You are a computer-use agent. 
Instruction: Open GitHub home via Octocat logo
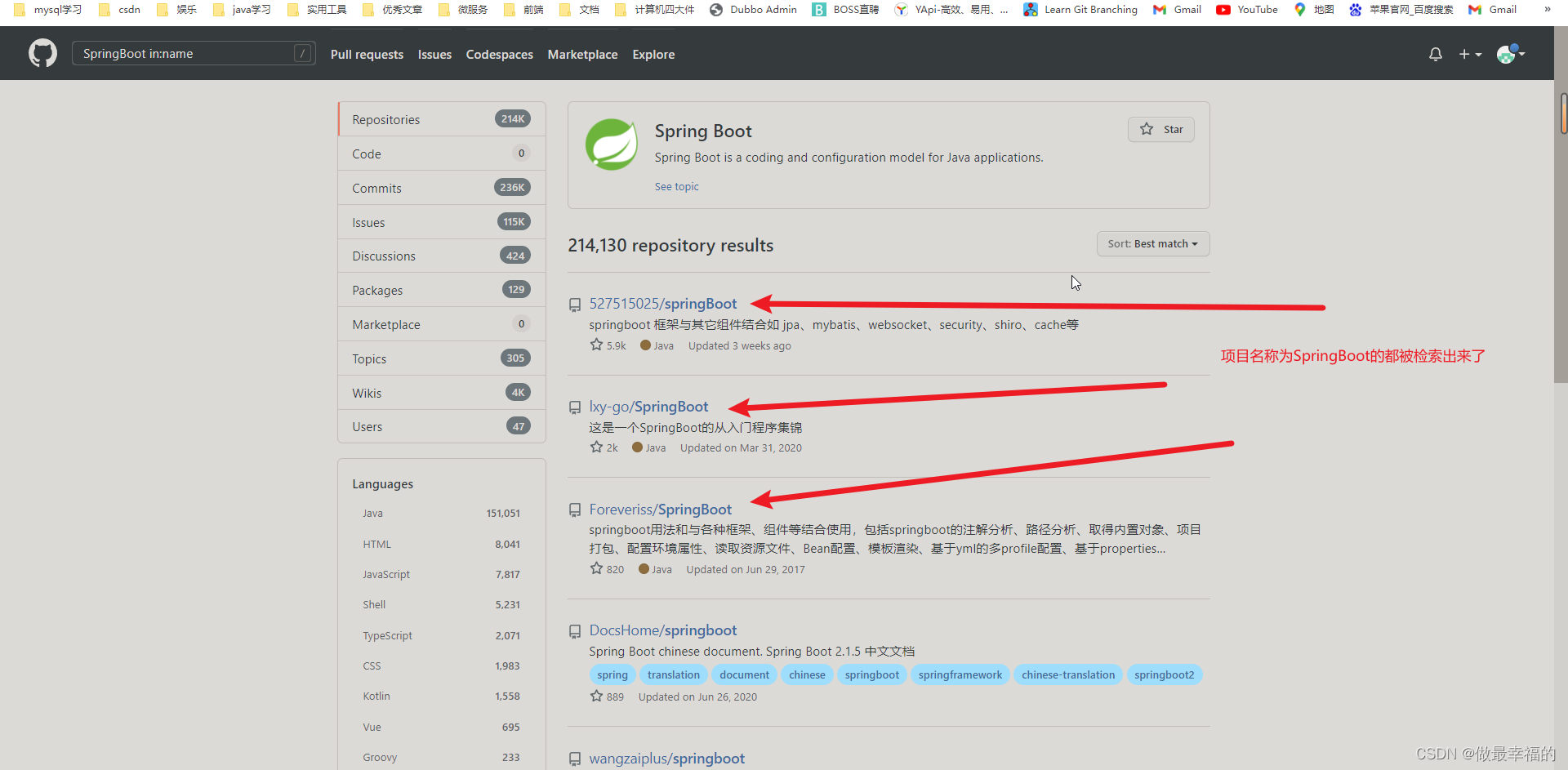(43, 54)
